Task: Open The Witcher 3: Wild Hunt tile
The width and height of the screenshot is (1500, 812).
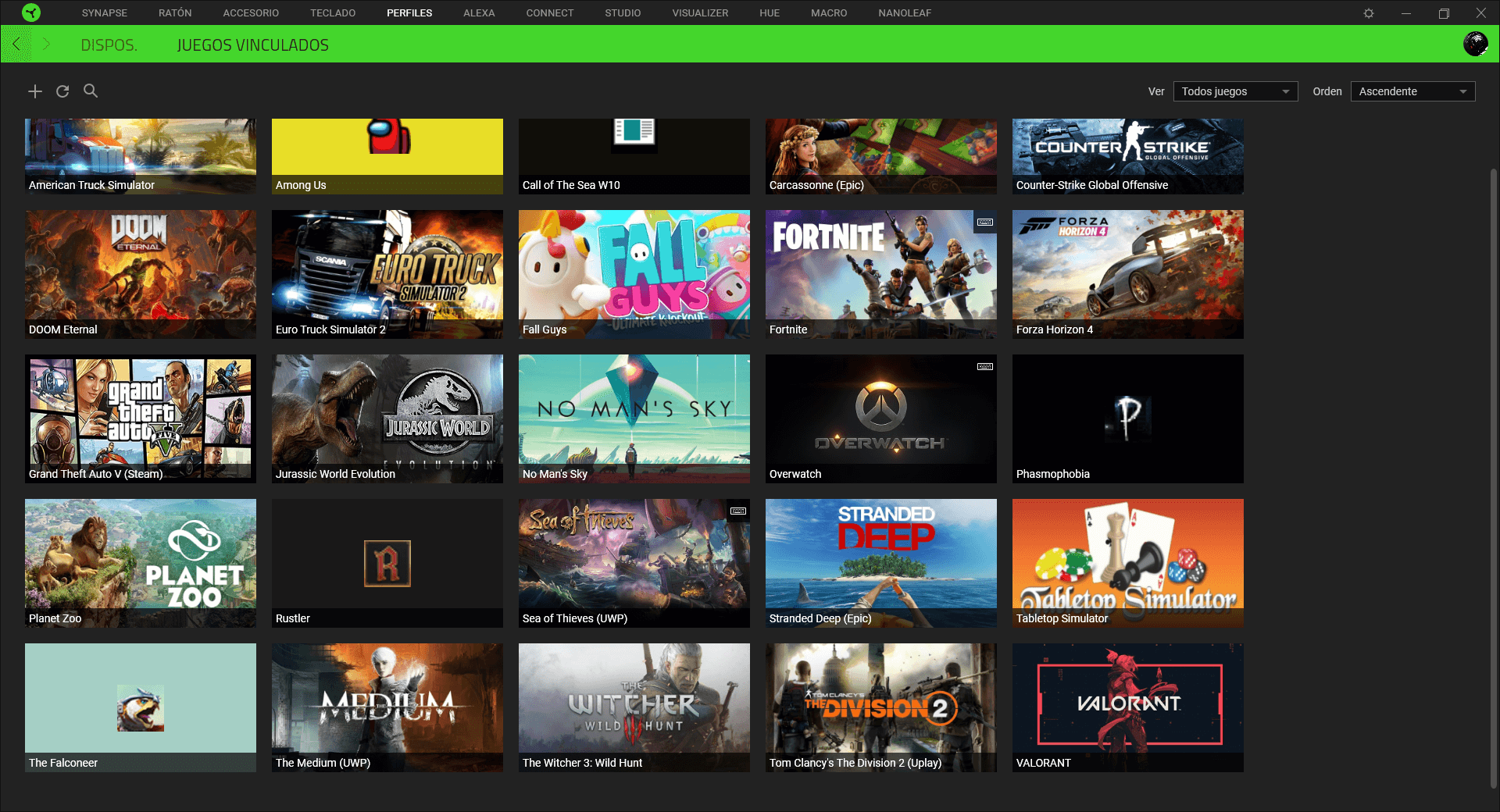Action: click(x=634, y=707)
